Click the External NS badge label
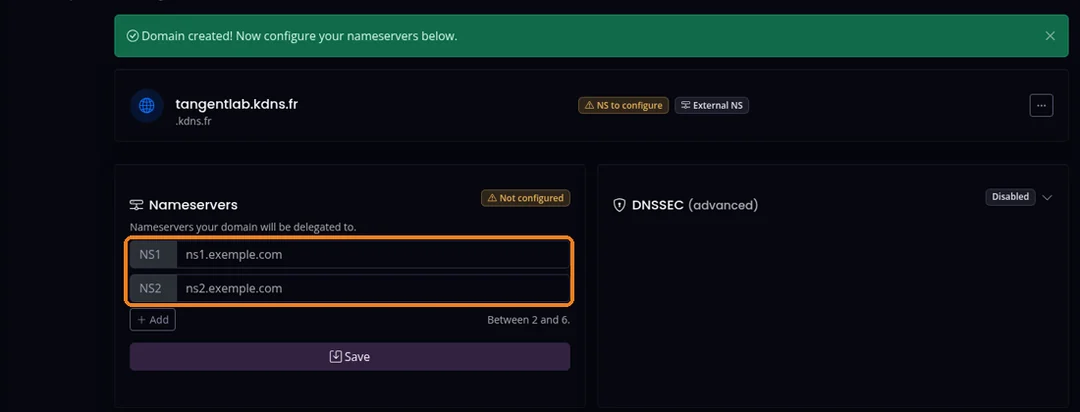 click(x=718, y=105)
